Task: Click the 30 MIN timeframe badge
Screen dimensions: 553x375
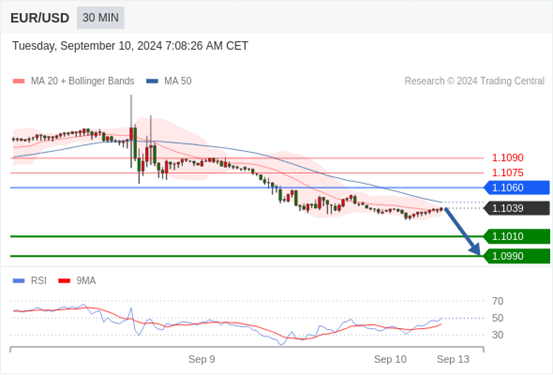Action: coord(101,18)
